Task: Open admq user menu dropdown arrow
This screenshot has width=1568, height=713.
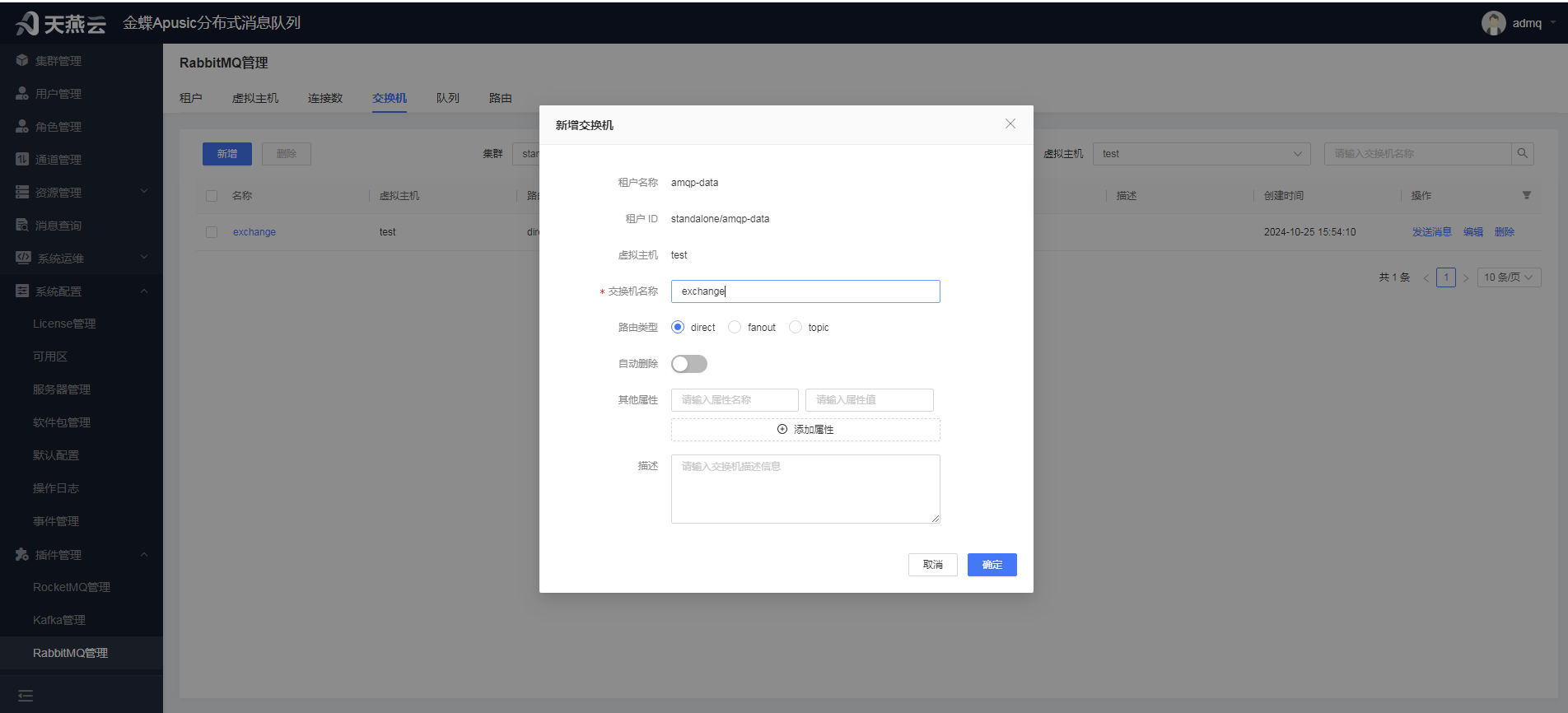Action: (1553, 22)
